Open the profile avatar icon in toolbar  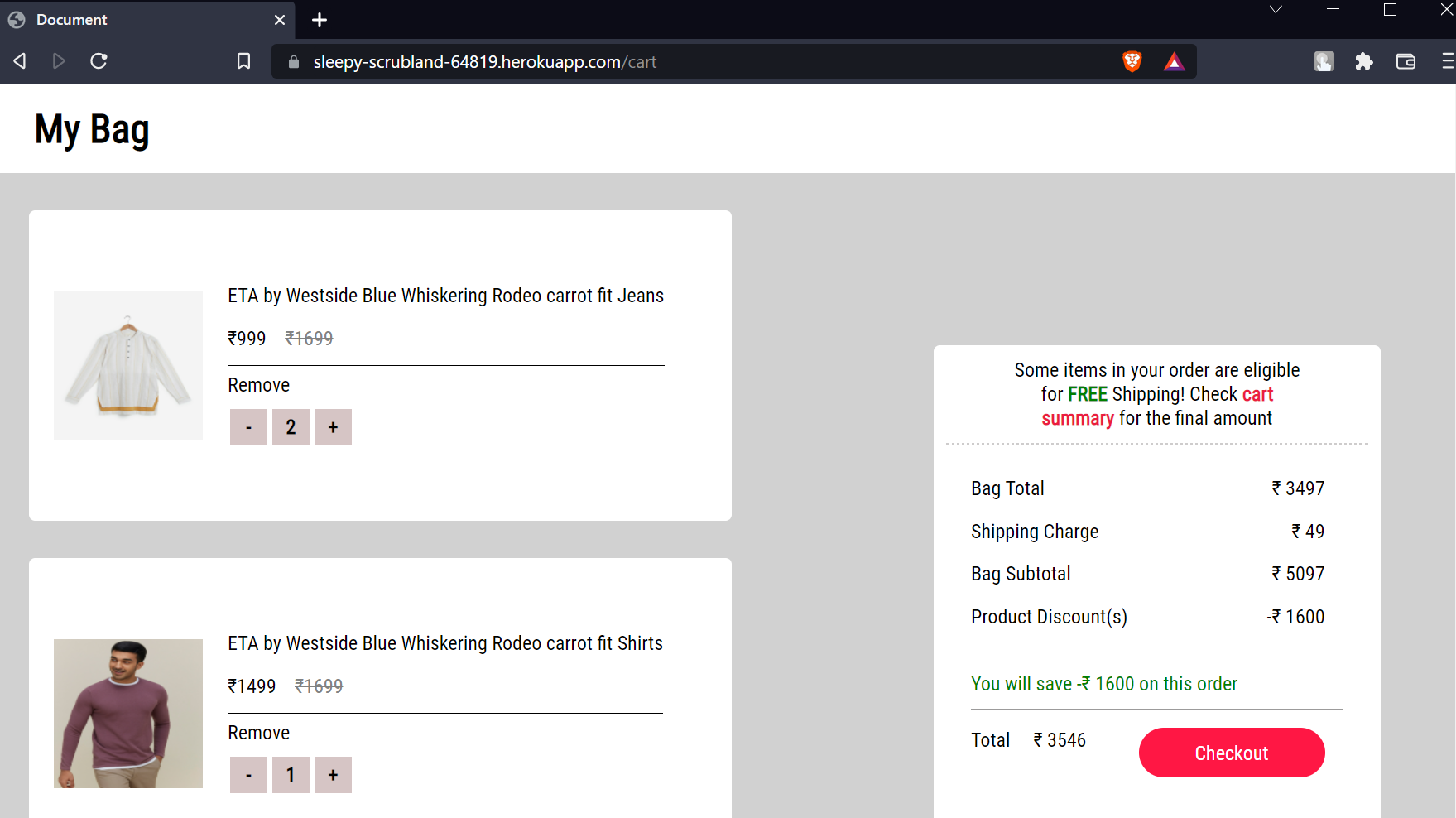(1324, 61)
